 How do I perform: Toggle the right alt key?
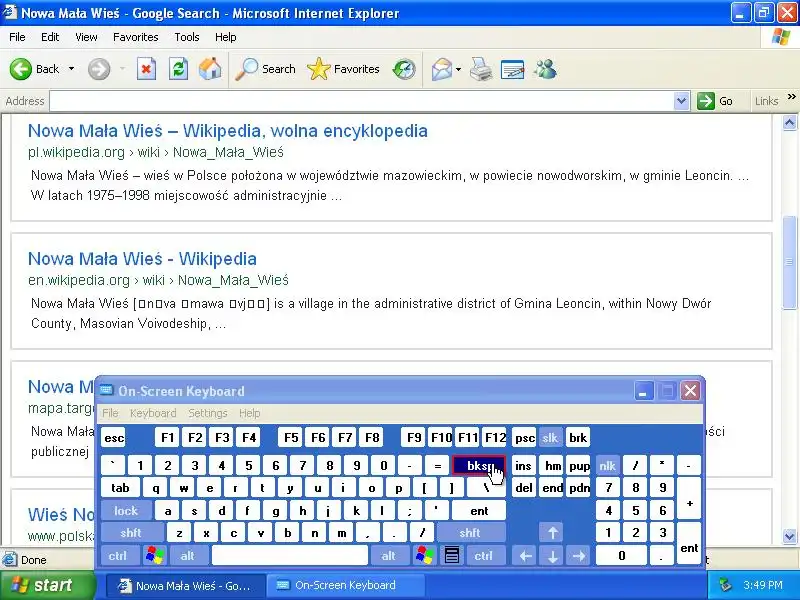[389, 555]
